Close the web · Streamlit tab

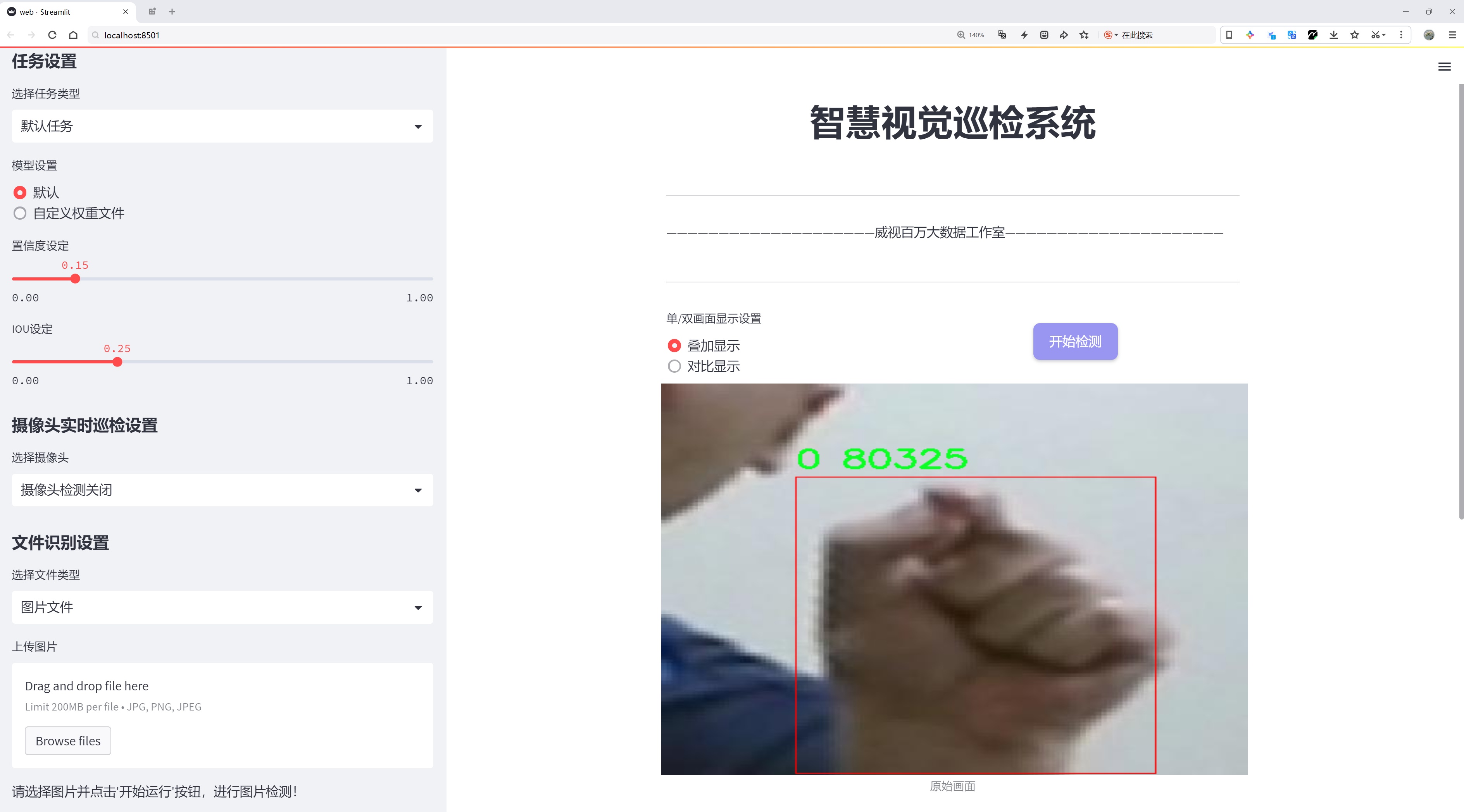[x=126, y=11]
